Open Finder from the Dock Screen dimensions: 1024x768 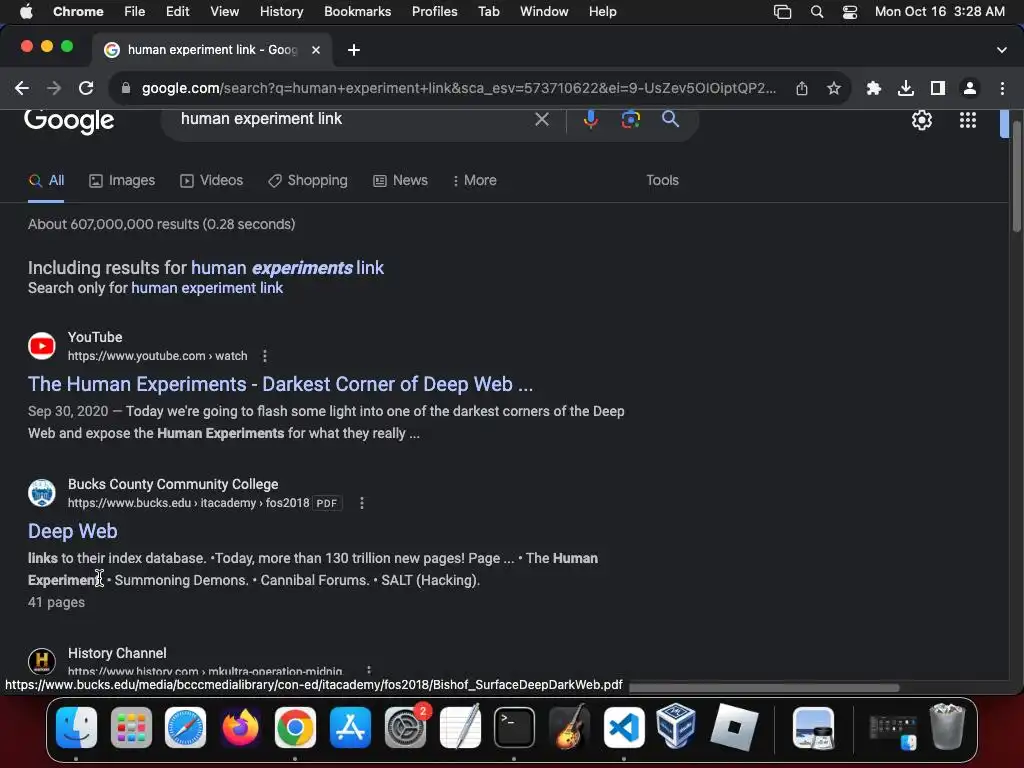pyautogui.click(x=76, y=728)
